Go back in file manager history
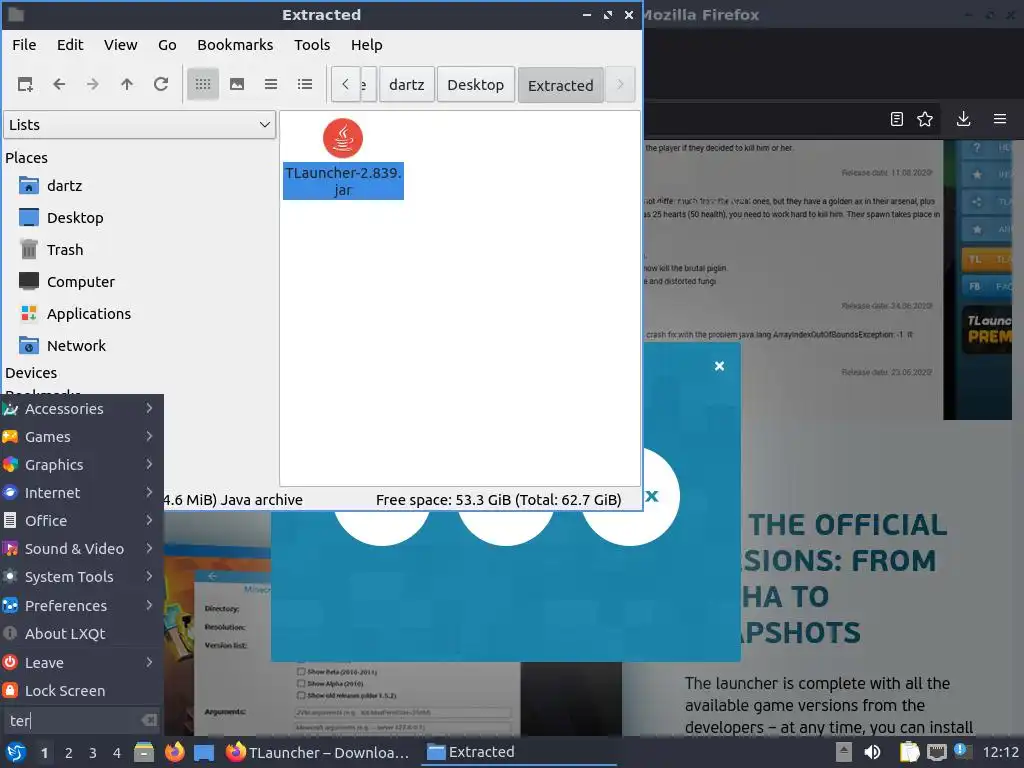The height and width of the screenshot is (768, 1024). (x=59, y=84)
